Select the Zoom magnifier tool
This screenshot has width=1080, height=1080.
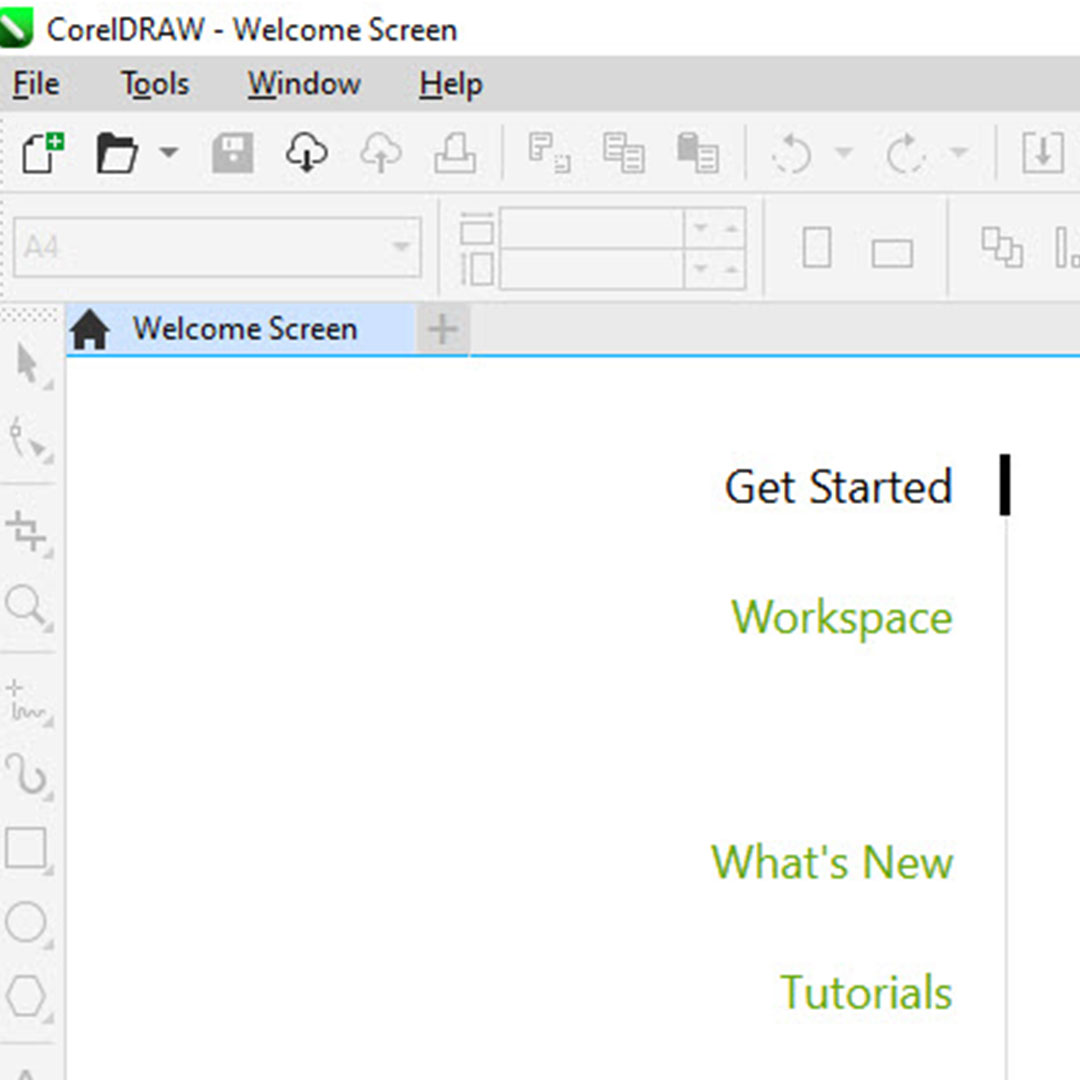26,606
